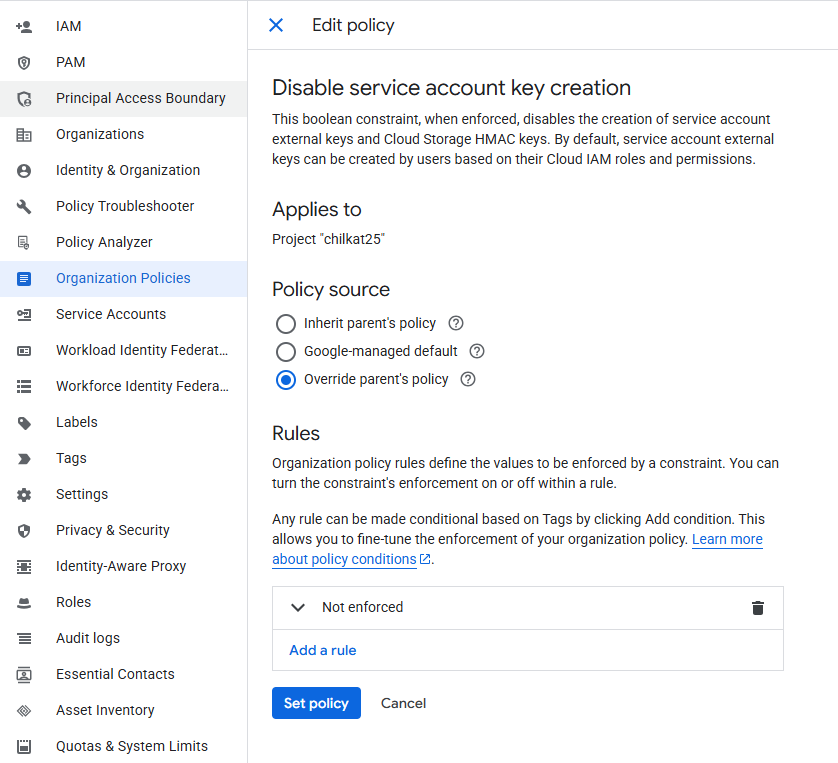Open help for Google-managed default
The height and width of the screenshot is (763, 838).
(x=477, y=351)
